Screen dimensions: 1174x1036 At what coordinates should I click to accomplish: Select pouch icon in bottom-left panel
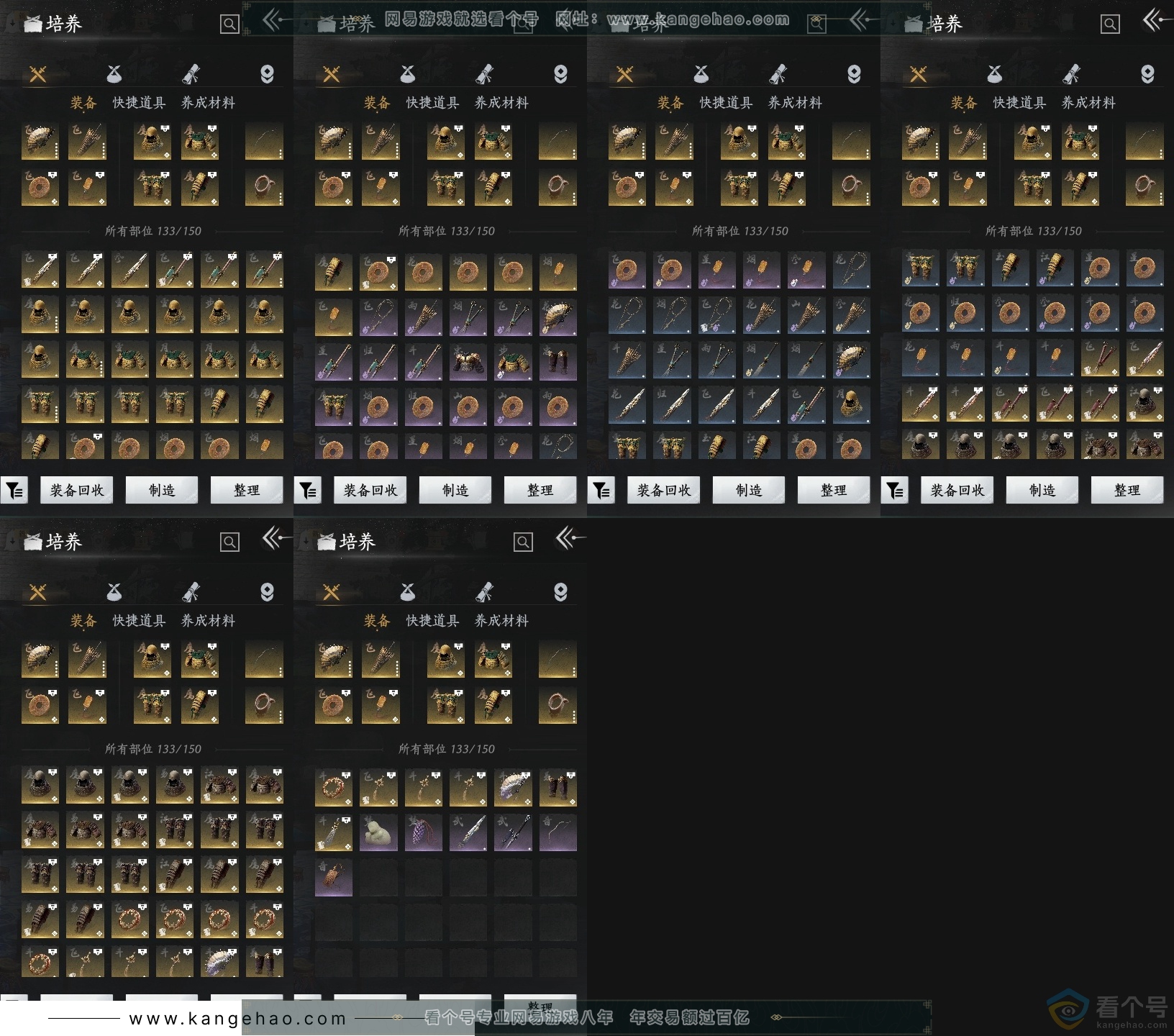pos(114,592)
